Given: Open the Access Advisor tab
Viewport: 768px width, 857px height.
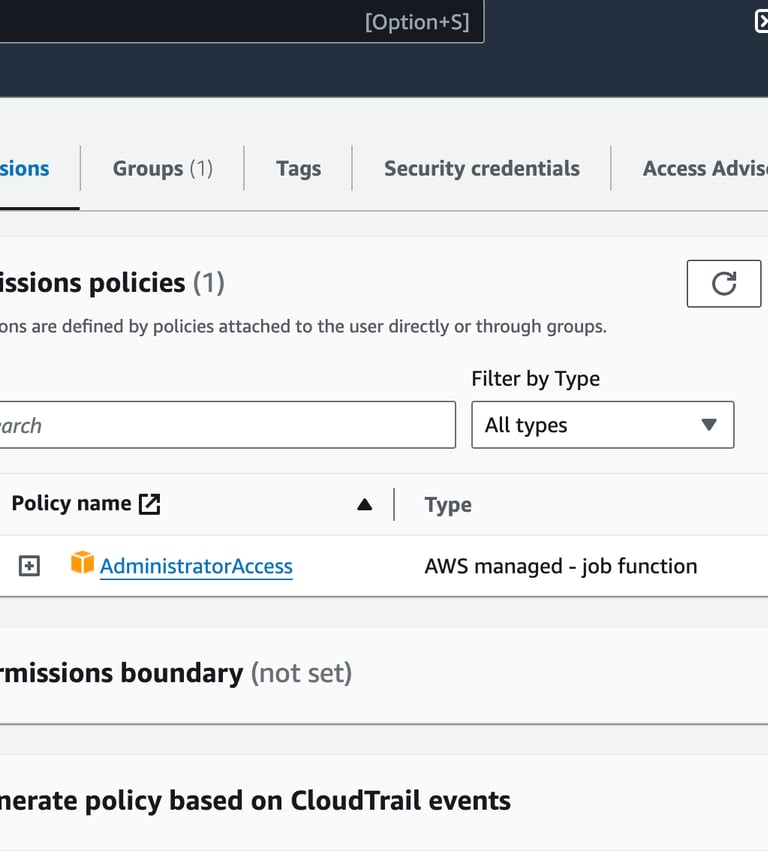Looking at the screenshot, I should pos(704,168).
